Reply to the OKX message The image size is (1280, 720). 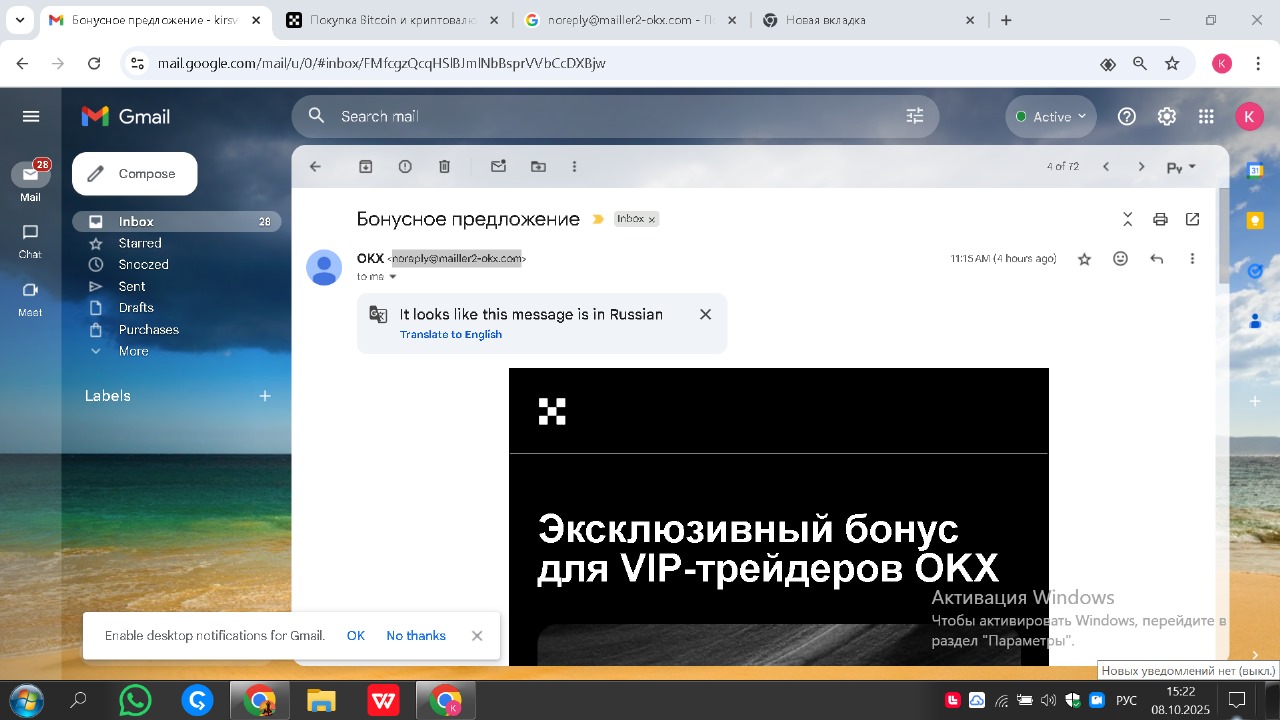[x=1157, y=259]
